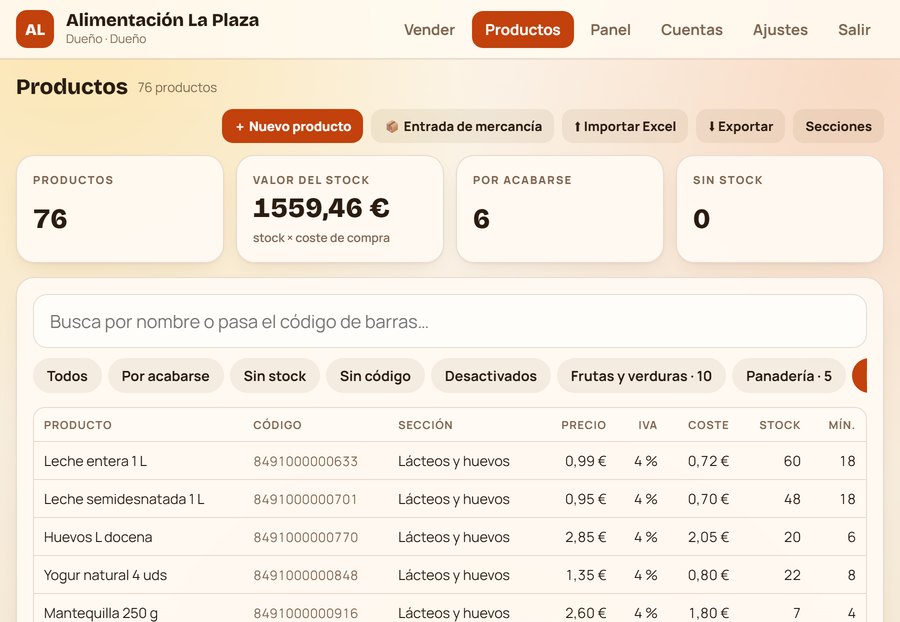The width and height of the screenshot is (900, 622).
Task: Click the Sin stock summary card
Action: click(x=780, y=209)
